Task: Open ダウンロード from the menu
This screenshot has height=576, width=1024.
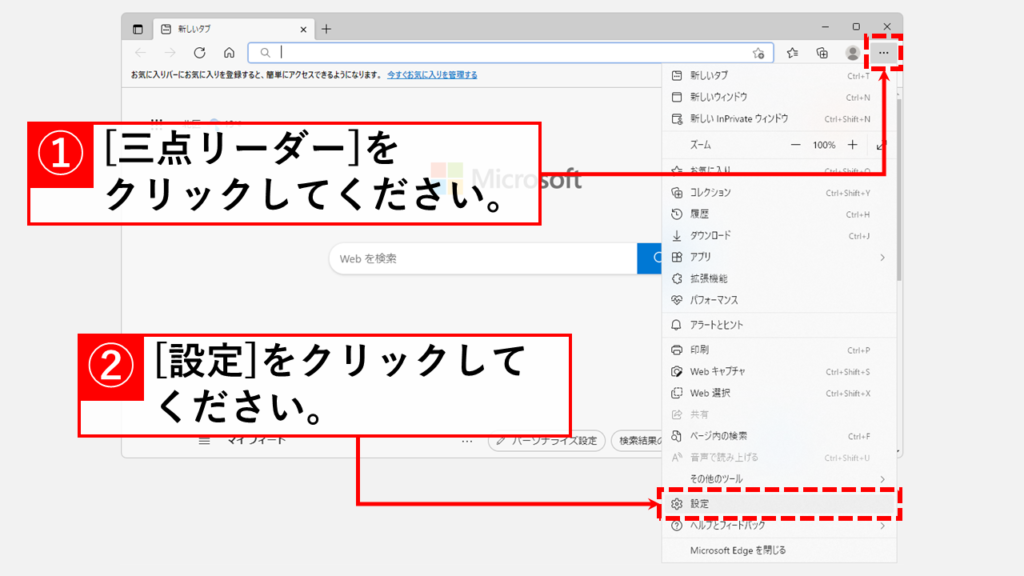Action: [710, 235]
